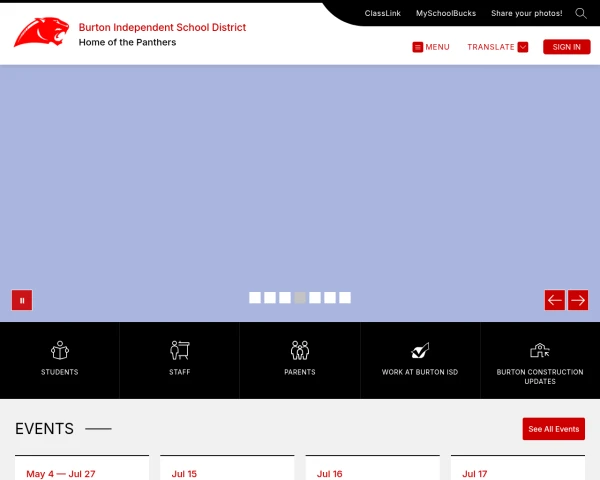
Task: Select the active gray slide indicator
Action: [300, 297]
